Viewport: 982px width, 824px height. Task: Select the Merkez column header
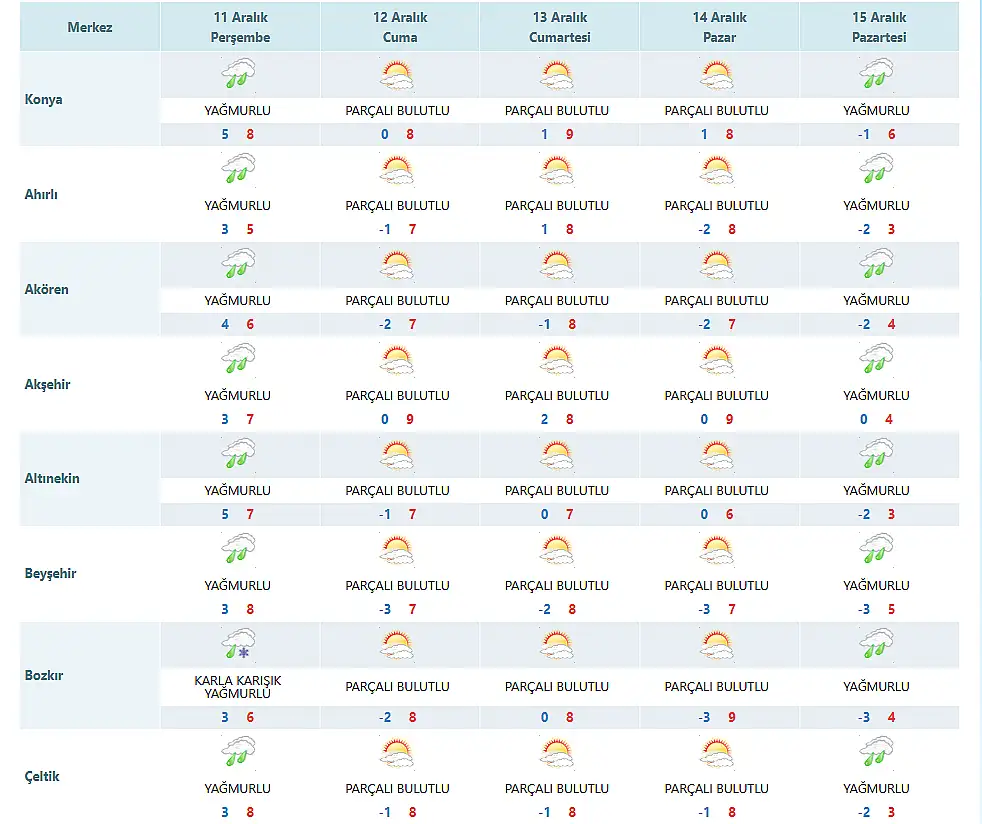pos(90,27)
